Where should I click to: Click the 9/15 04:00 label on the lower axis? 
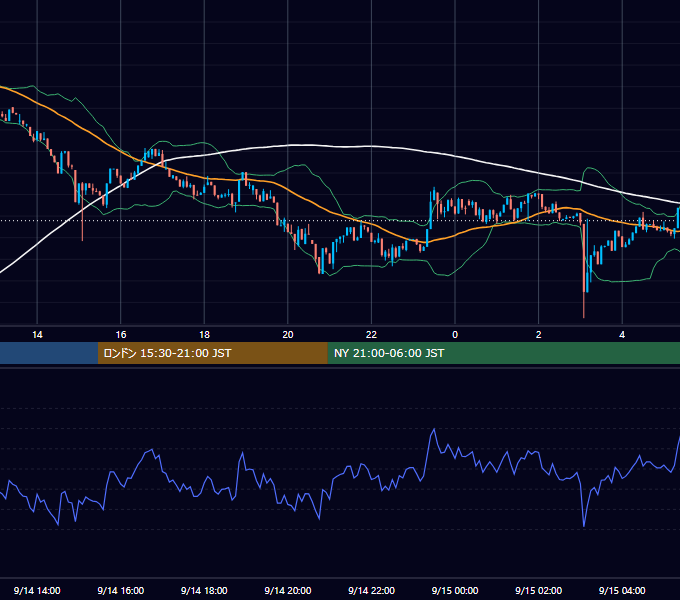click(x=622, y=590)
